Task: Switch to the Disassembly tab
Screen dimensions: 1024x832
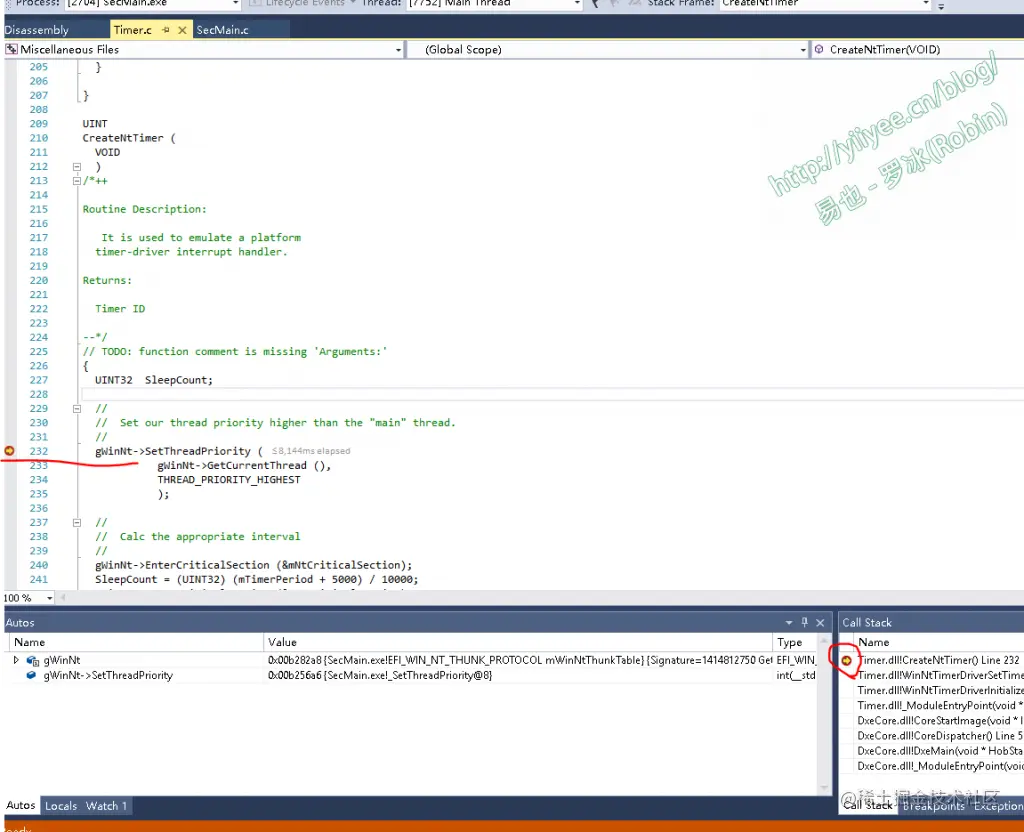Action: point(37,30)
